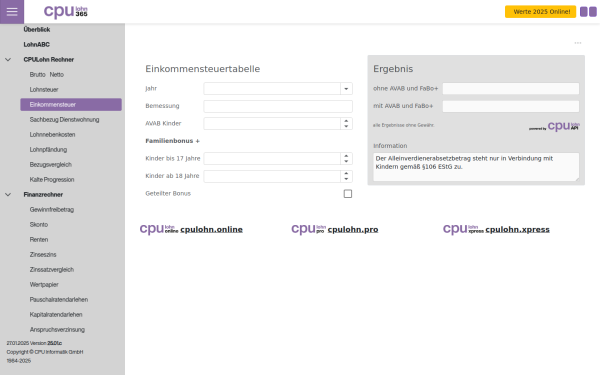Open the Gewinnfreibetrag calculator
The image size is (600, 375).
[52, 210]
